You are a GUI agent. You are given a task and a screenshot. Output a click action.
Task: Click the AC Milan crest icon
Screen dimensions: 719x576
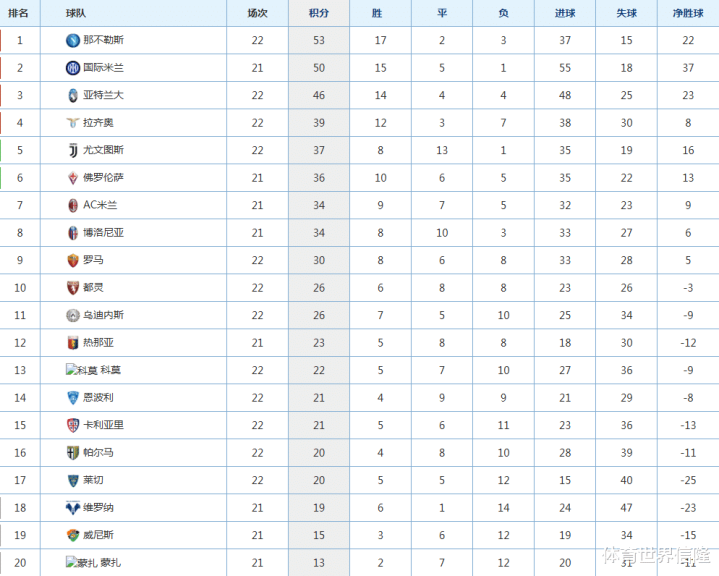(x=72, y=205)
